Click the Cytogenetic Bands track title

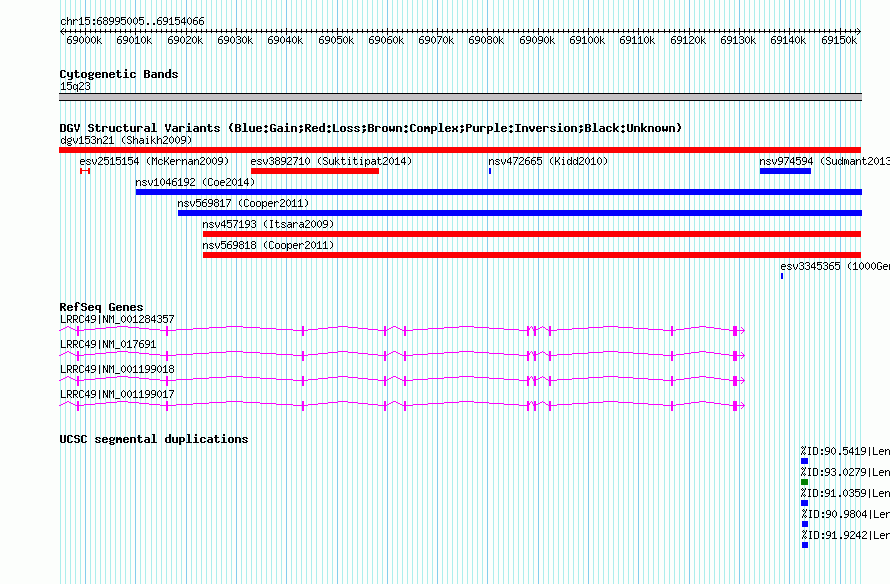click(x=119, y=74)
